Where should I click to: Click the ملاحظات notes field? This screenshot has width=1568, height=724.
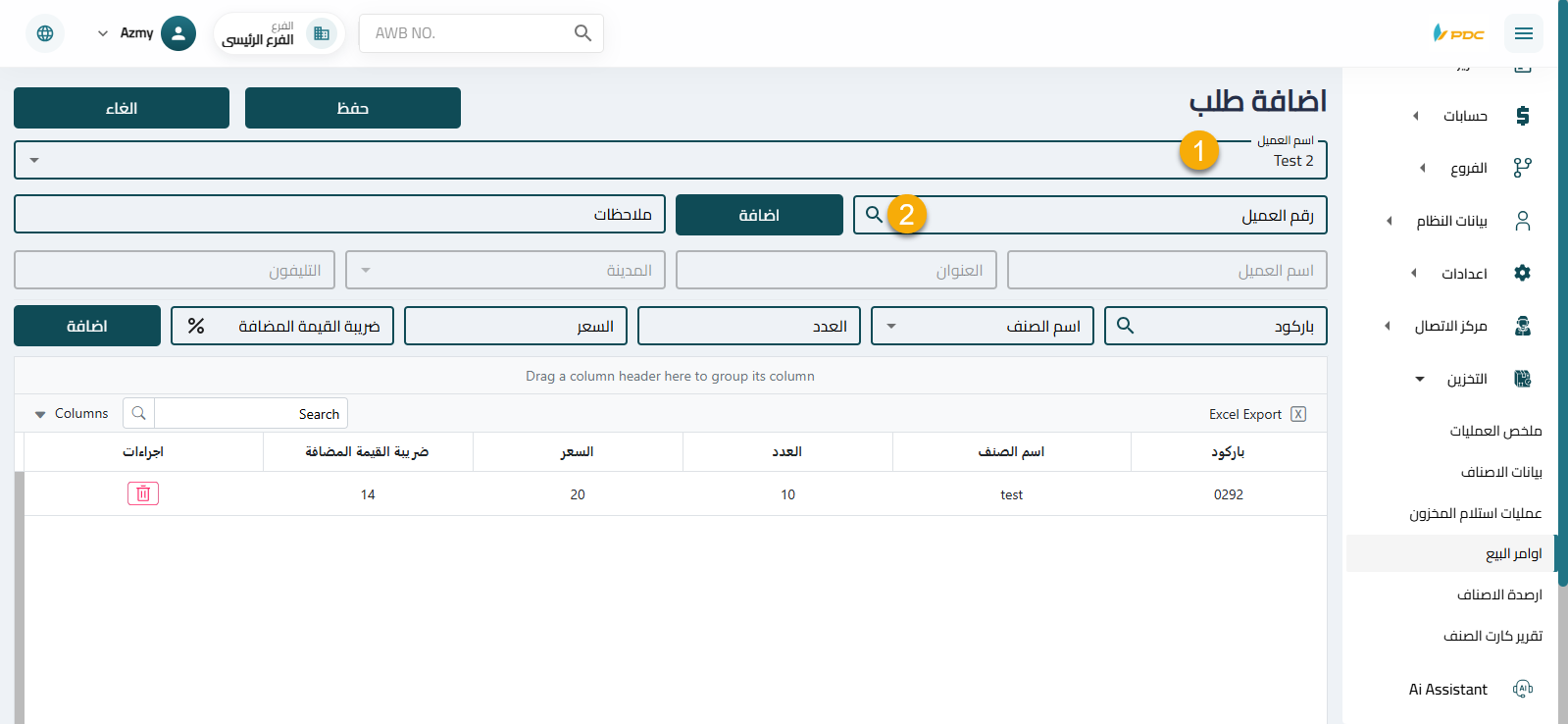pyautogui.click(x=339, y=215)
